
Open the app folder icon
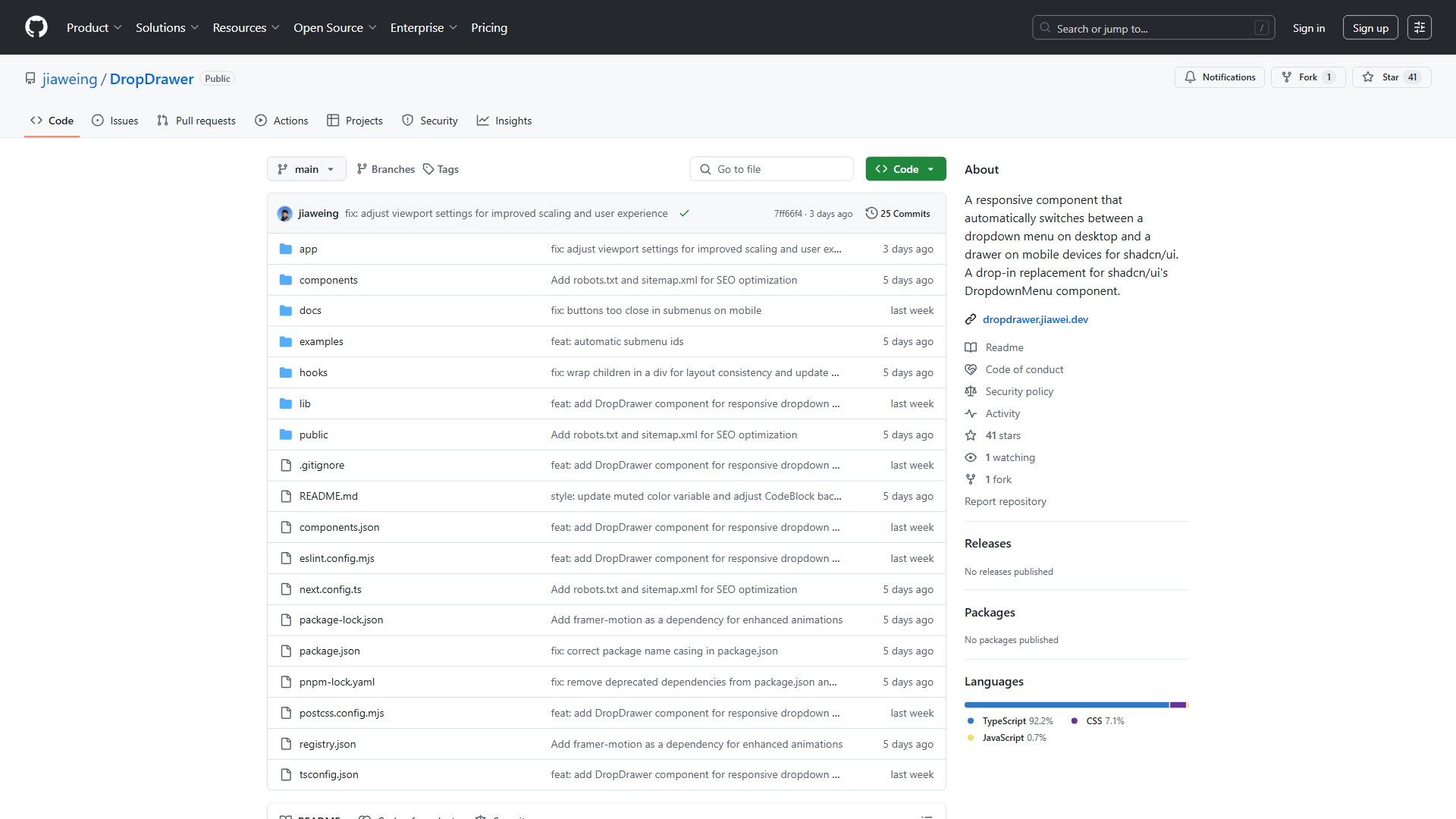(x=286, y=249)
